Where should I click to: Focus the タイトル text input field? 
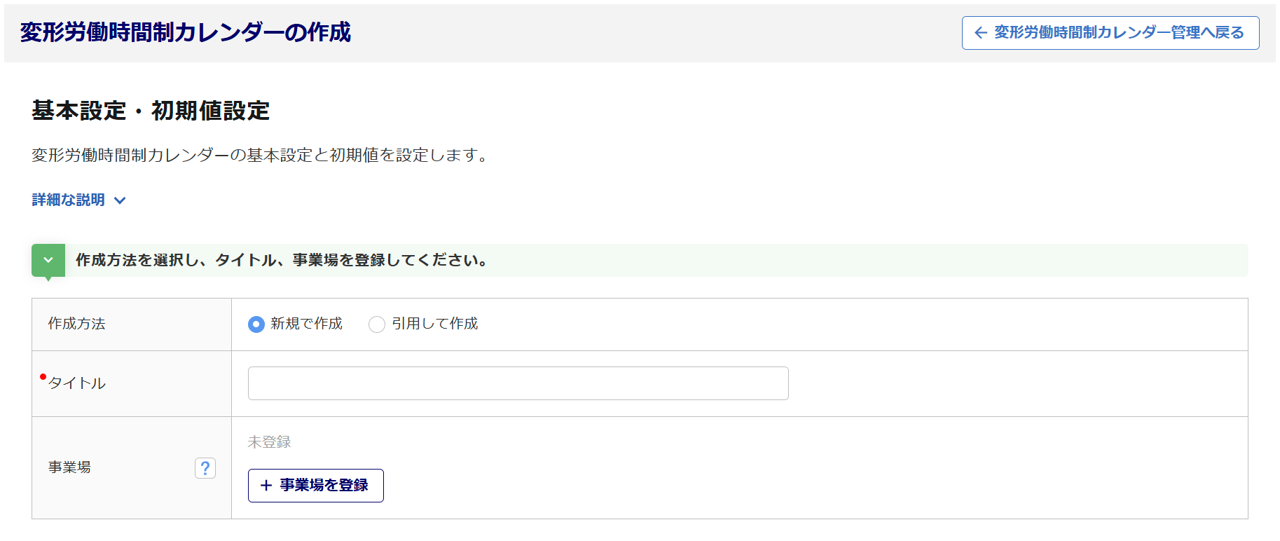518,383
